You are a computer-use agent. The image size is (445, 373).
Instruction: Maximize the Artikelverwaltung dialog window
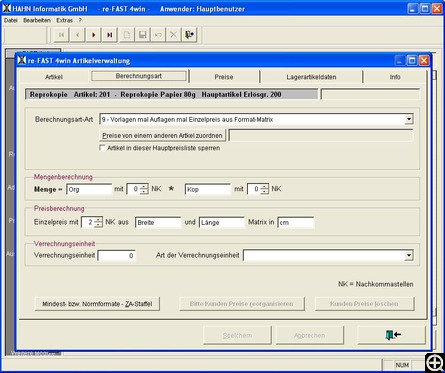point(412,60)
